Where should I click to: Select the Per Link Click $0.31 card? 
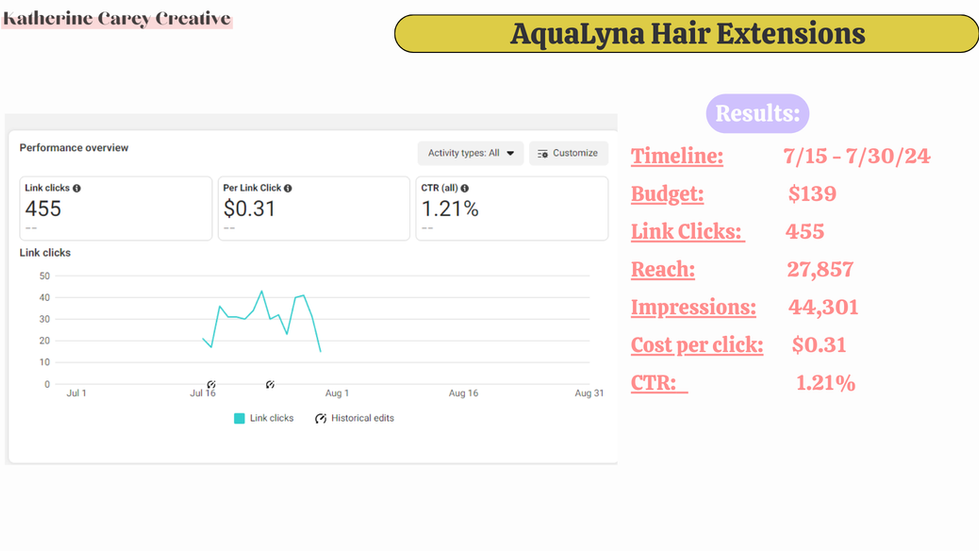[x=314, y=208]
